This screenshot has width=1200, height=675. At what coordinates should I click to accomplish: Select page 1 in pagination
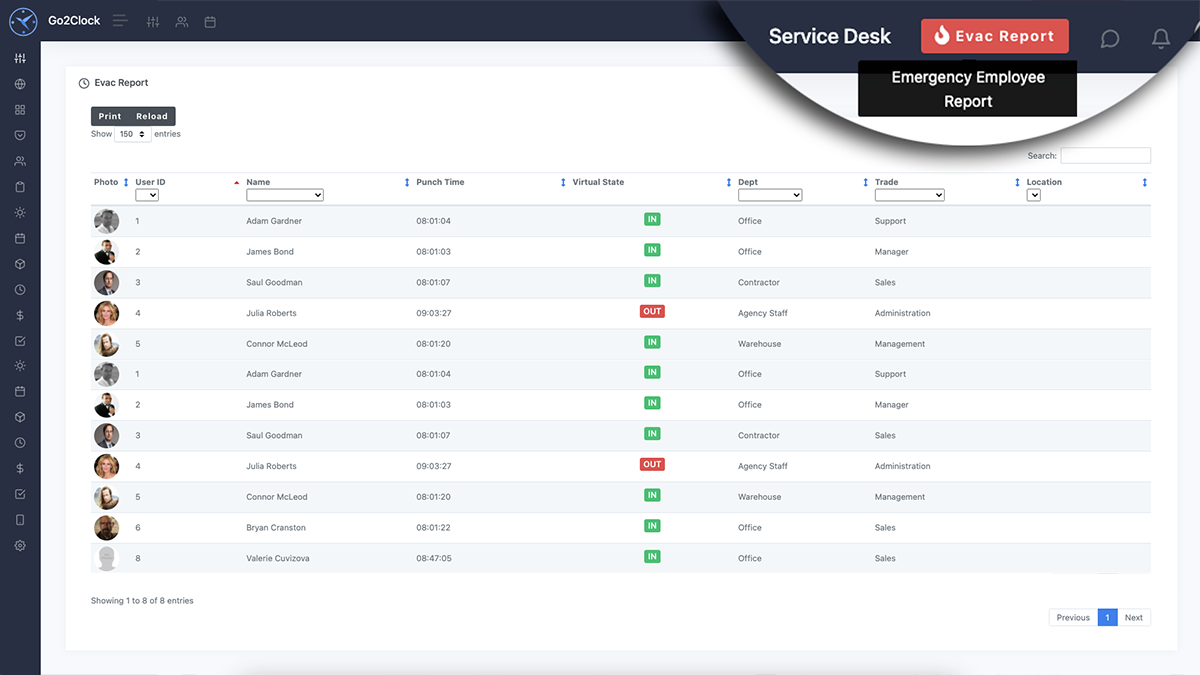(x=1107, y=617)
